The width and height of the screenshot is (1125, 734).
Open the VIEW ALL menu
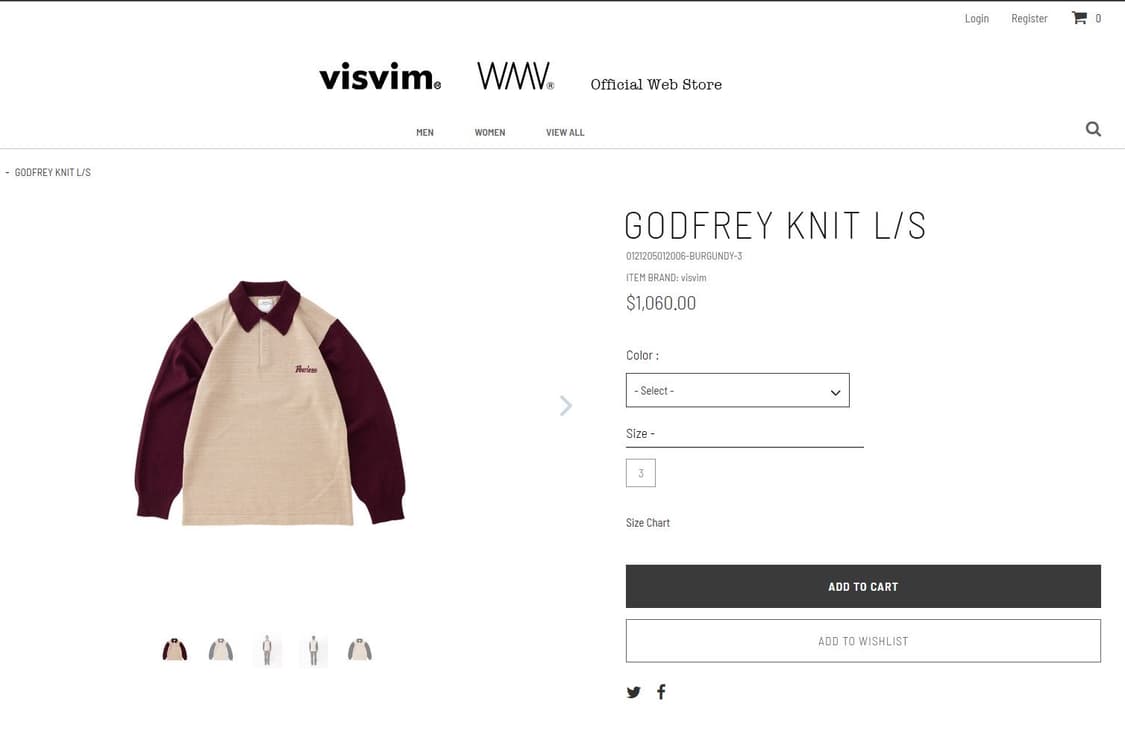tap(565, 133)
